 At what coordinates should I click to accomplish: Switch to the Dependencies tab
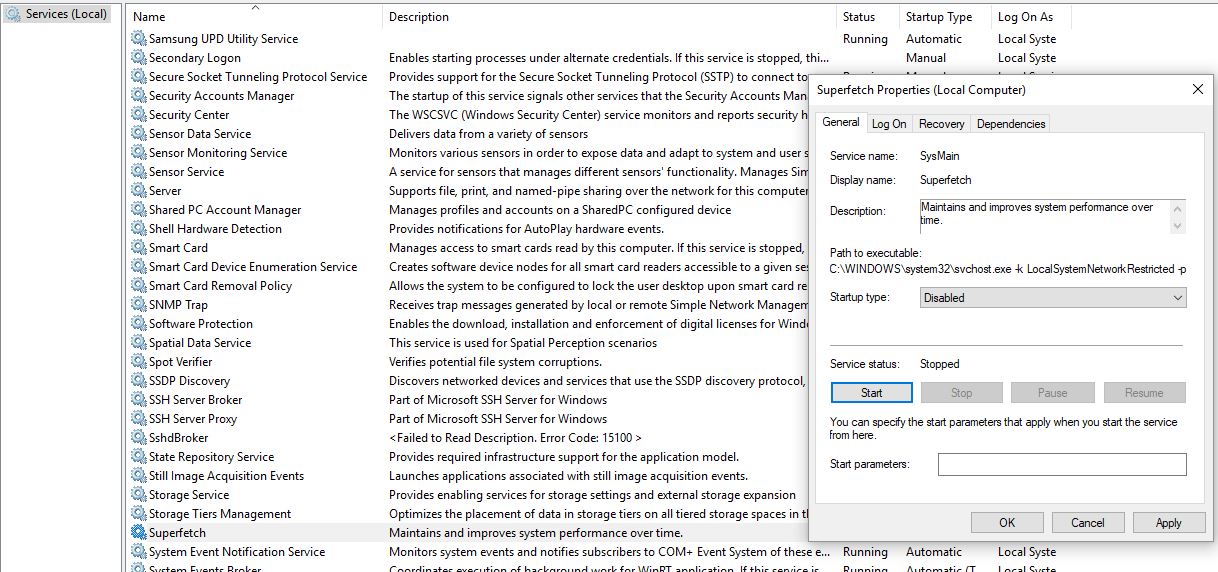click(x=1010, y=124)
